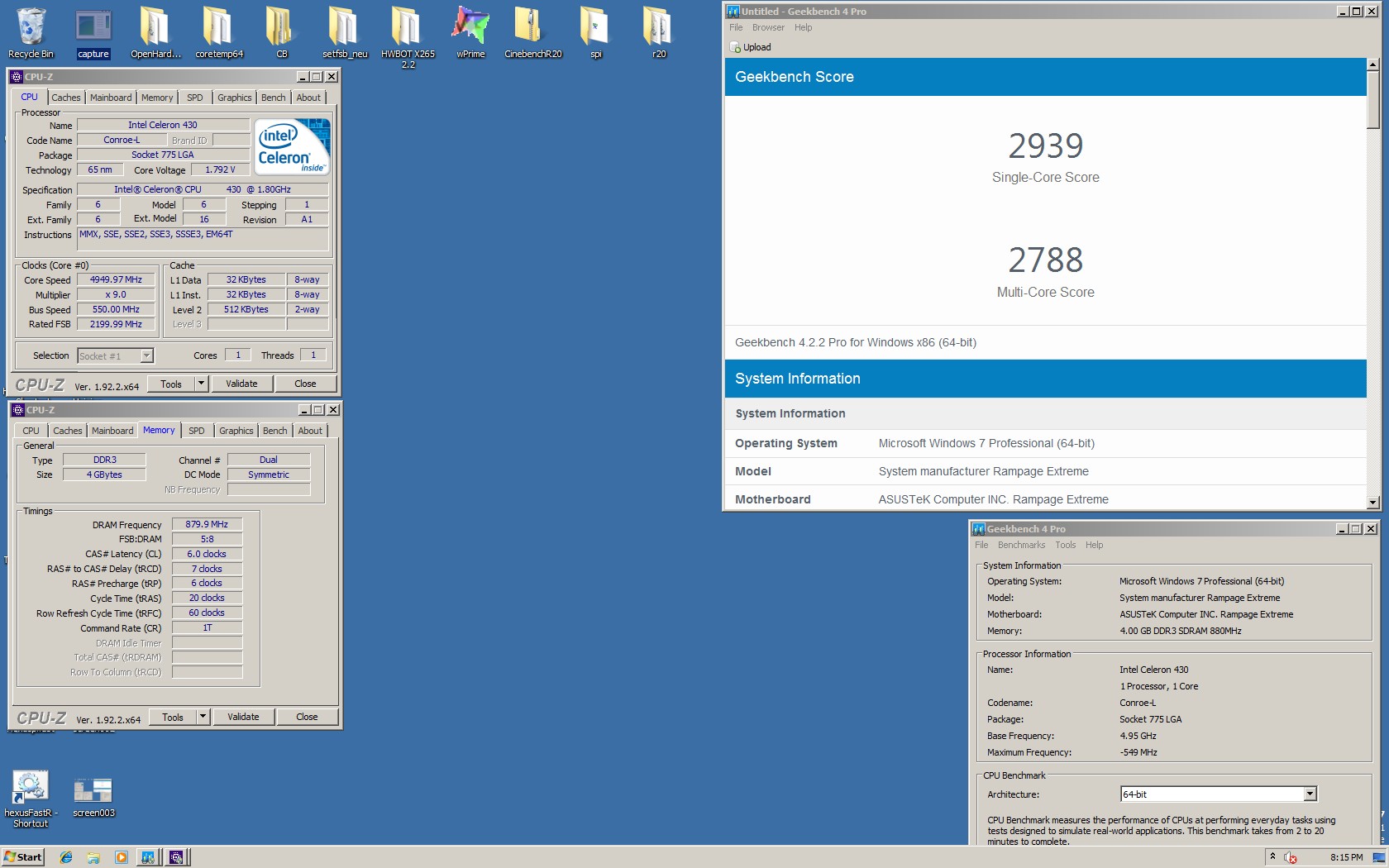Click the Core Speed value 4949.97 MHz
The image size is (1389, 868).
coord(116,279)
